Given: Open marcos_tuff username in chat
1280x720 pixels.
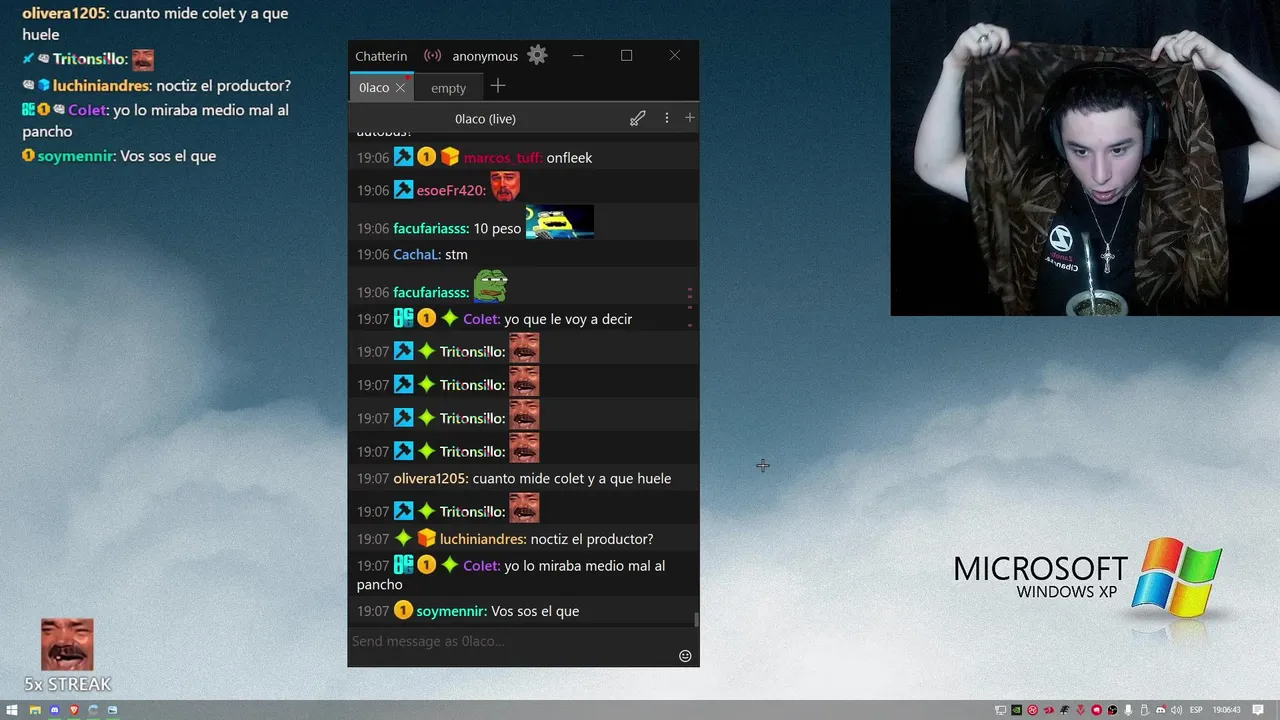Looking at the screenshot, I should tap(503, 157).
